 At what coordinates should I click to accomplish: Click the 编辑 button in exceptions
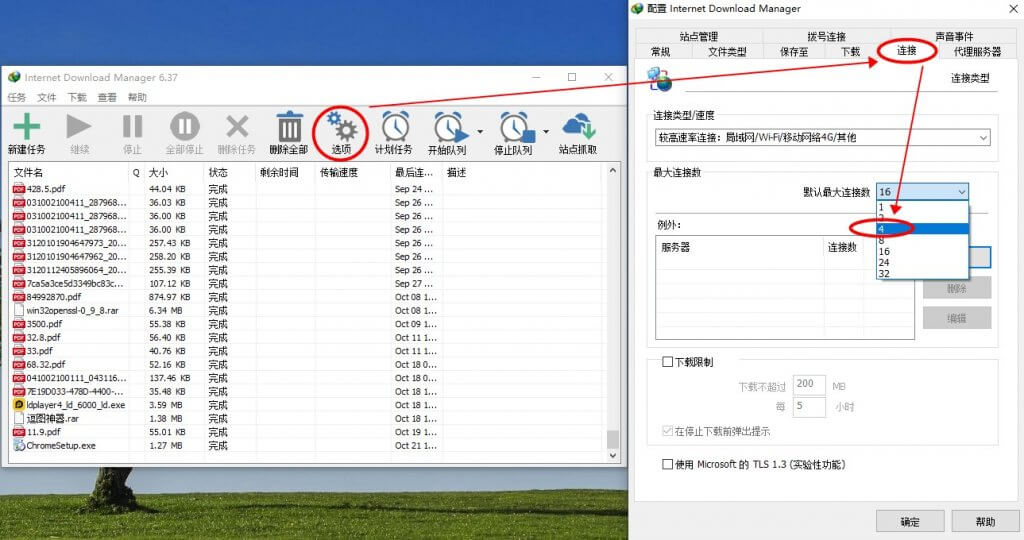957,318
